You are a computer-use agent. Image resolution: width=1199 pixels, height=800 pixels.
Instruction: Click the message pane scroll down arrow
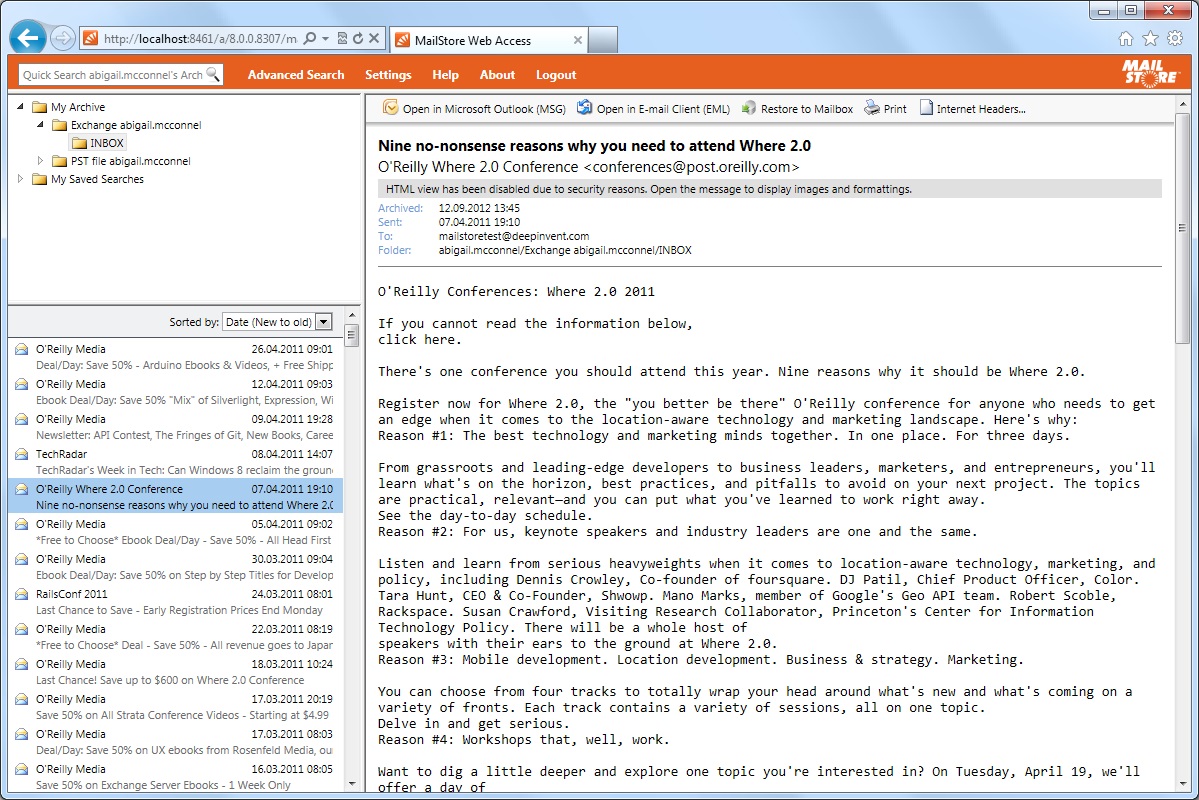point(1183,784)
